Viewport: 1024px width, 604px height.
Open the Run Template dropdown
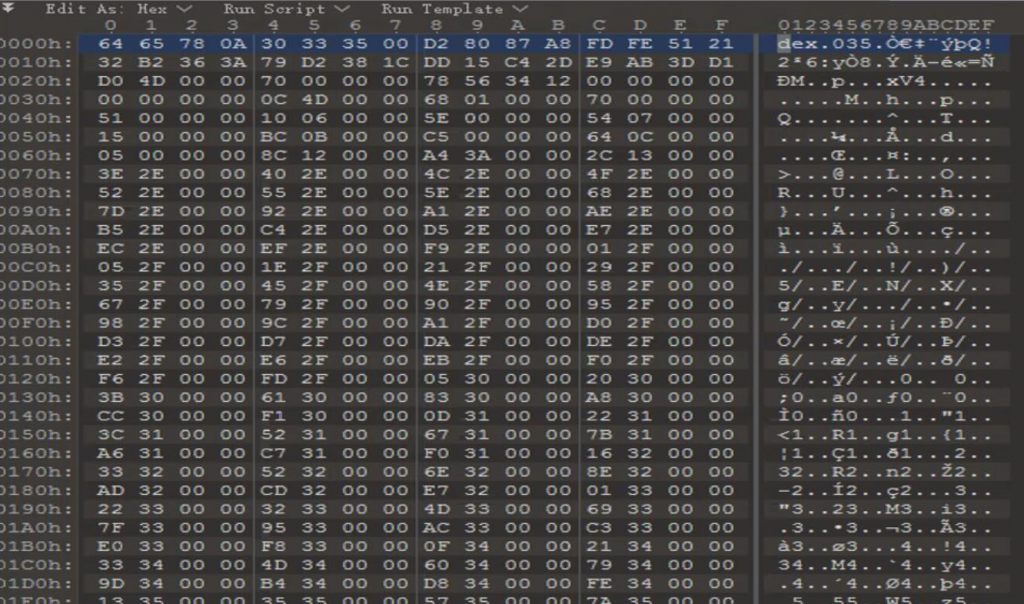454,9
